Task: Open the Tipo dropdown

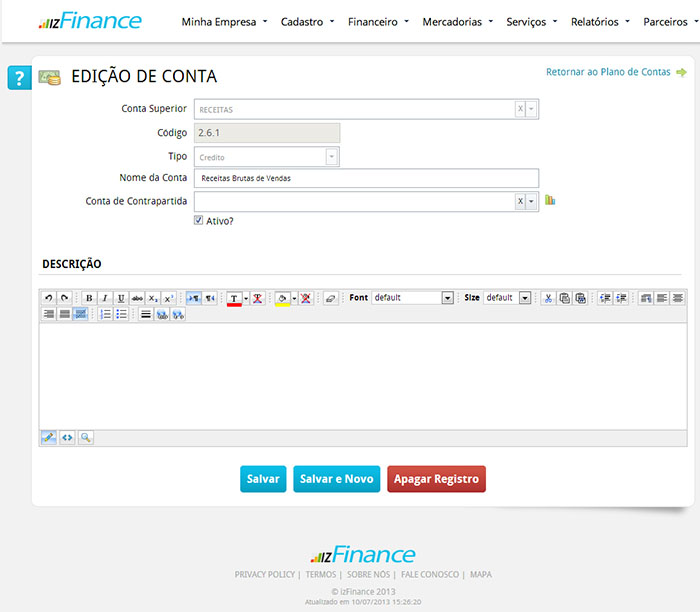Action: [331, 157]
